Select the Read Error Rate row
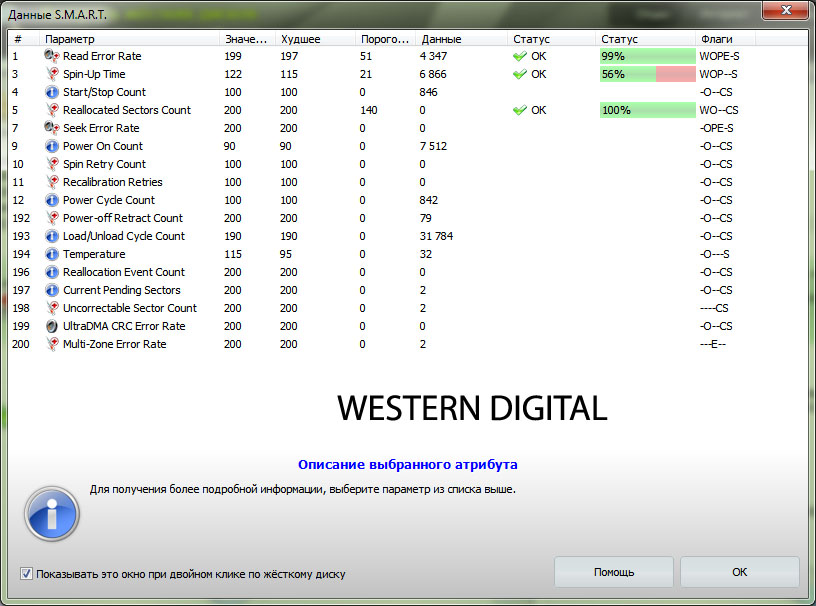Image resolution: width=816 pixels, height=606 pixels. 407,56
